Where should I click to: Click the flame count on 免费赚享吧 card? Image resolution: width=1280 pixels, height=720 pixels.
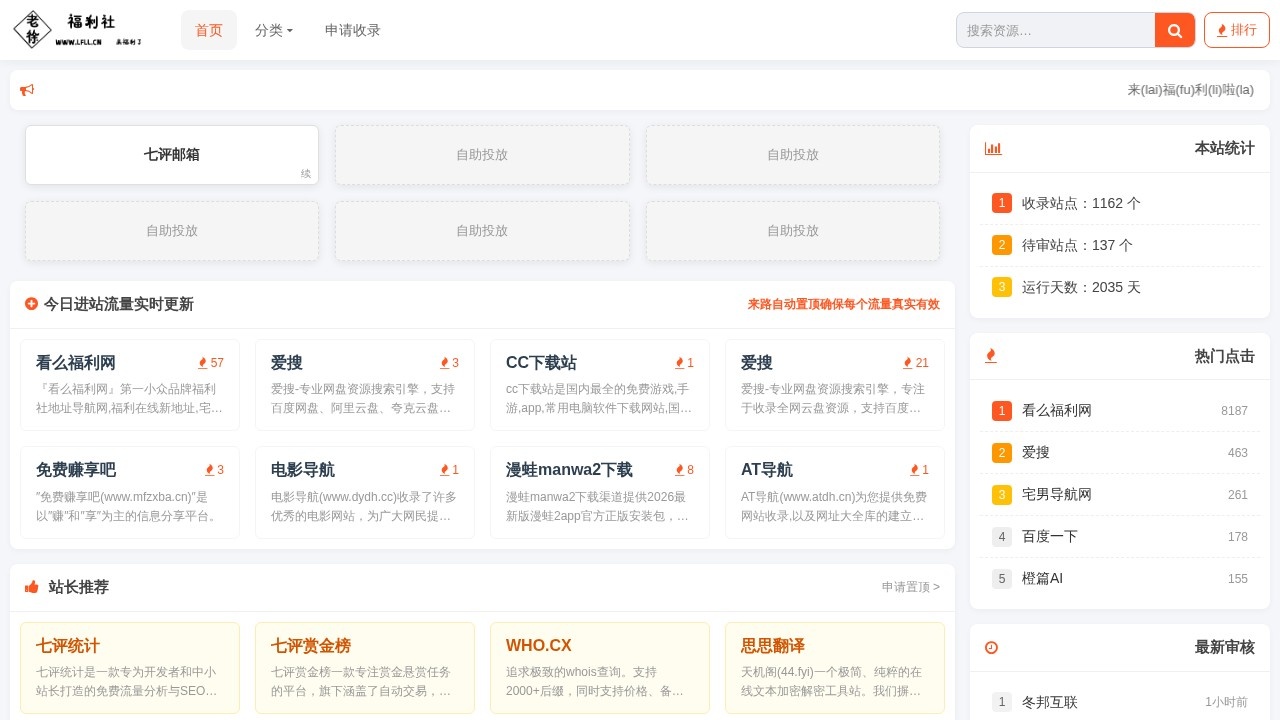[214, 470]
